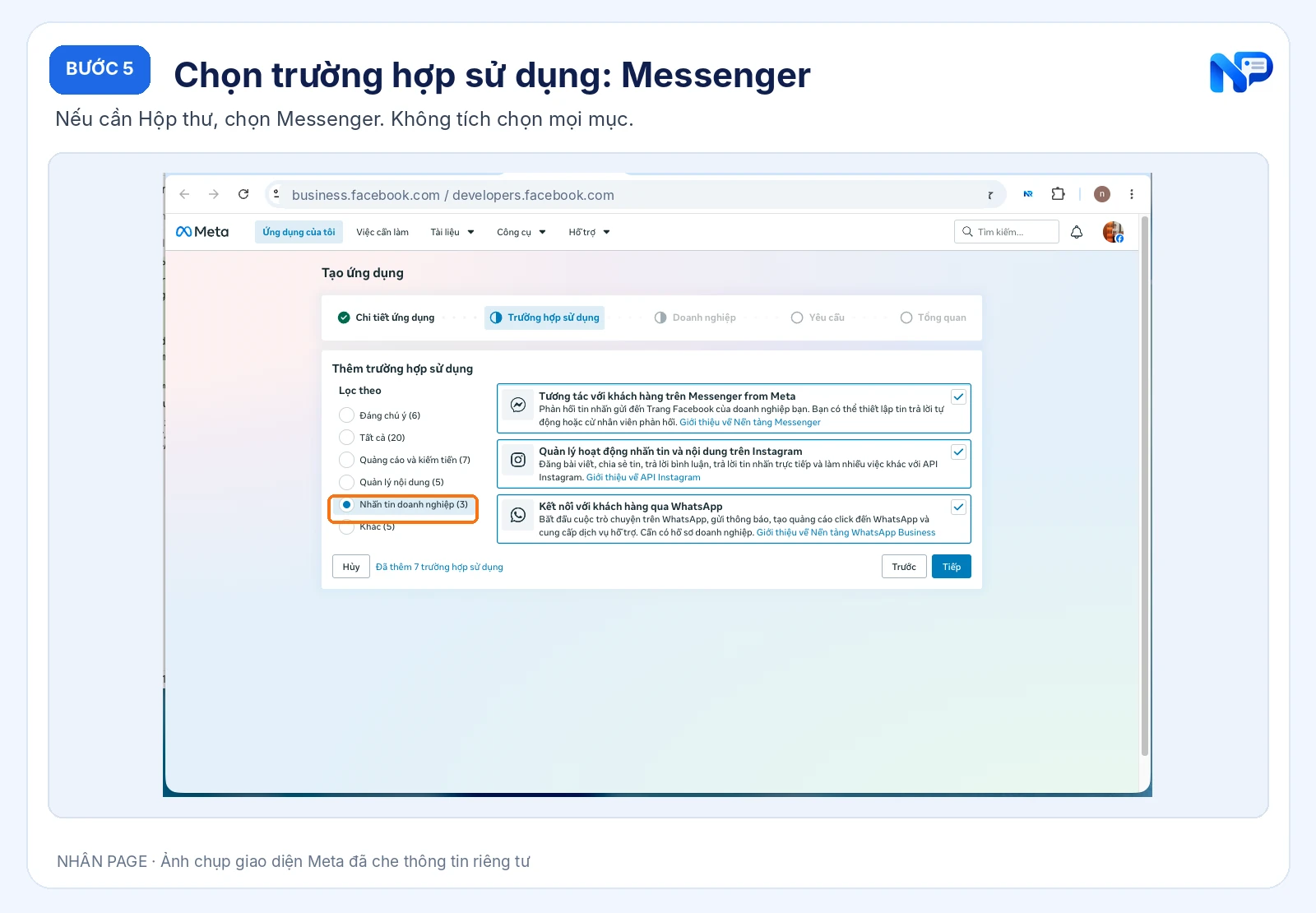
Task: Open the browser three-dot menu
Action: pos(1132,194)
